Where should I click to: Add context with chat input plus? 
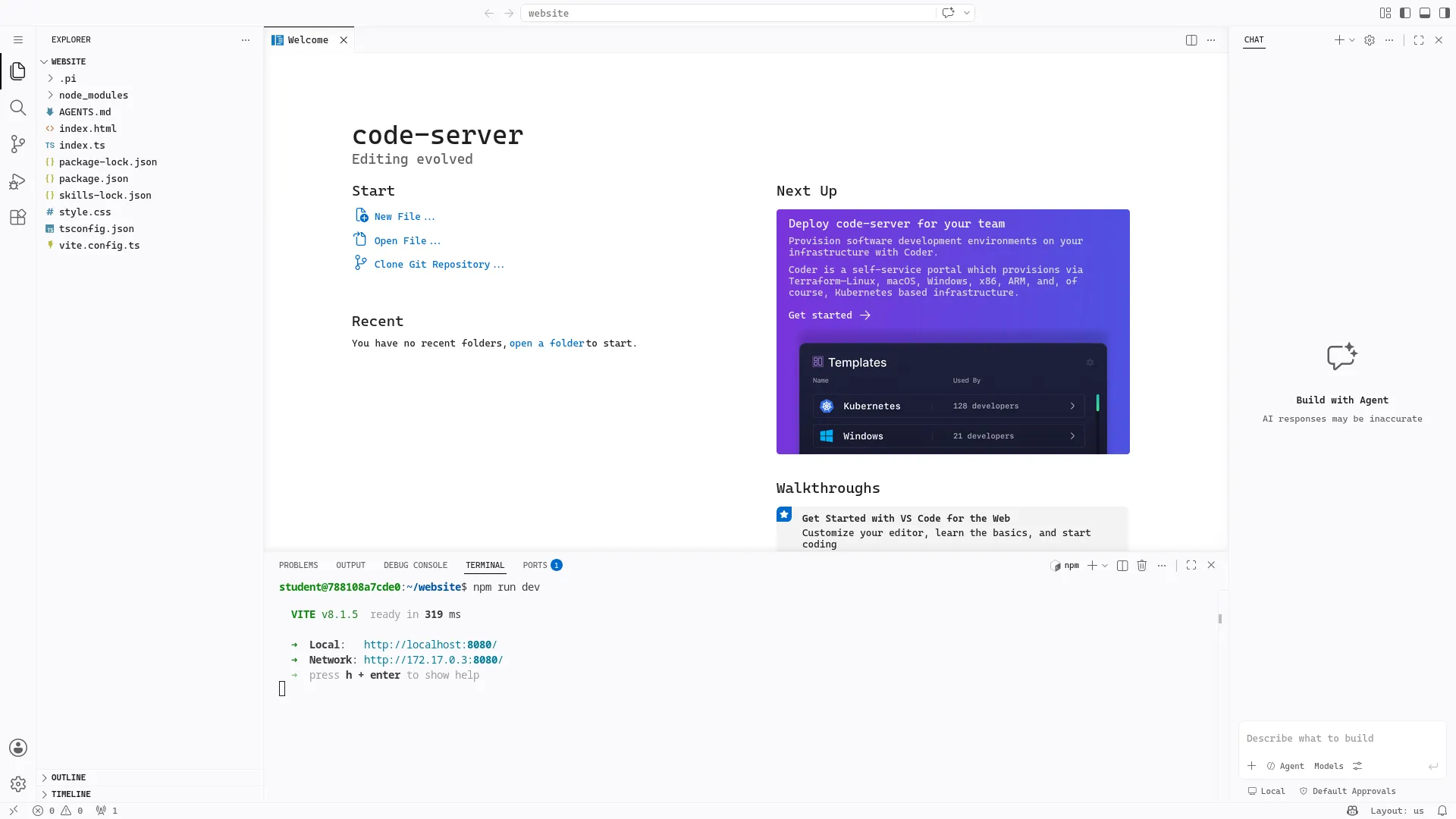(1252, 766)
